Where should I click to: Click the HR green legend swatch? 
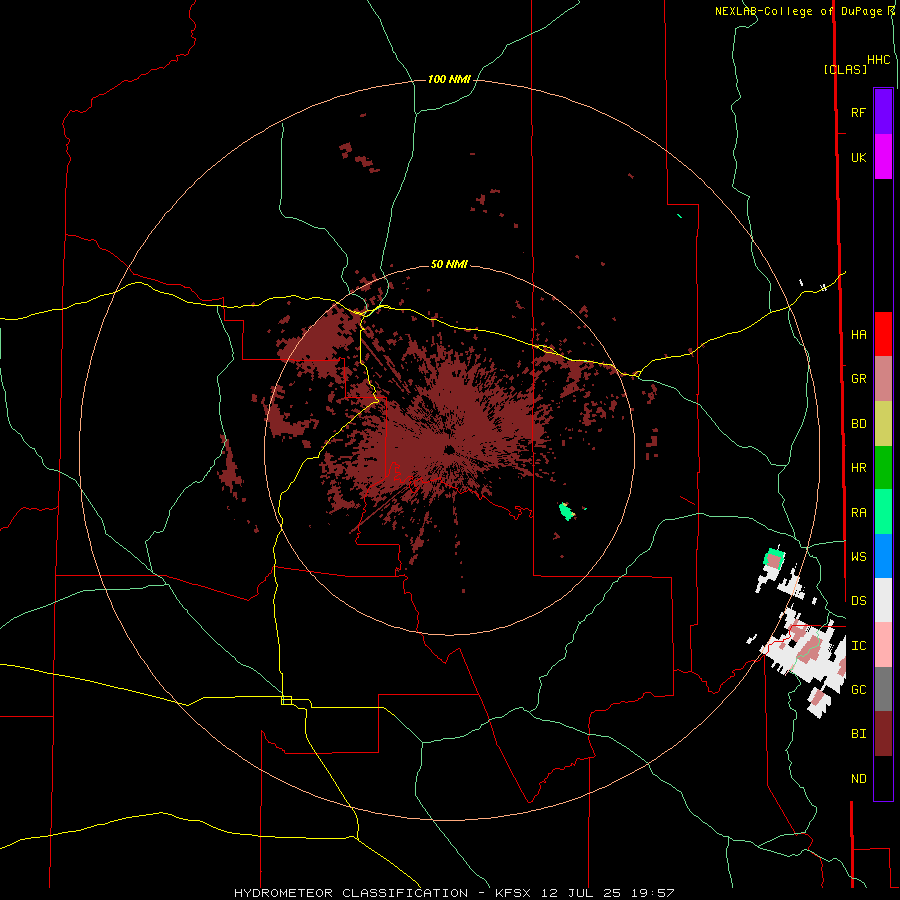tap(883, 468)
